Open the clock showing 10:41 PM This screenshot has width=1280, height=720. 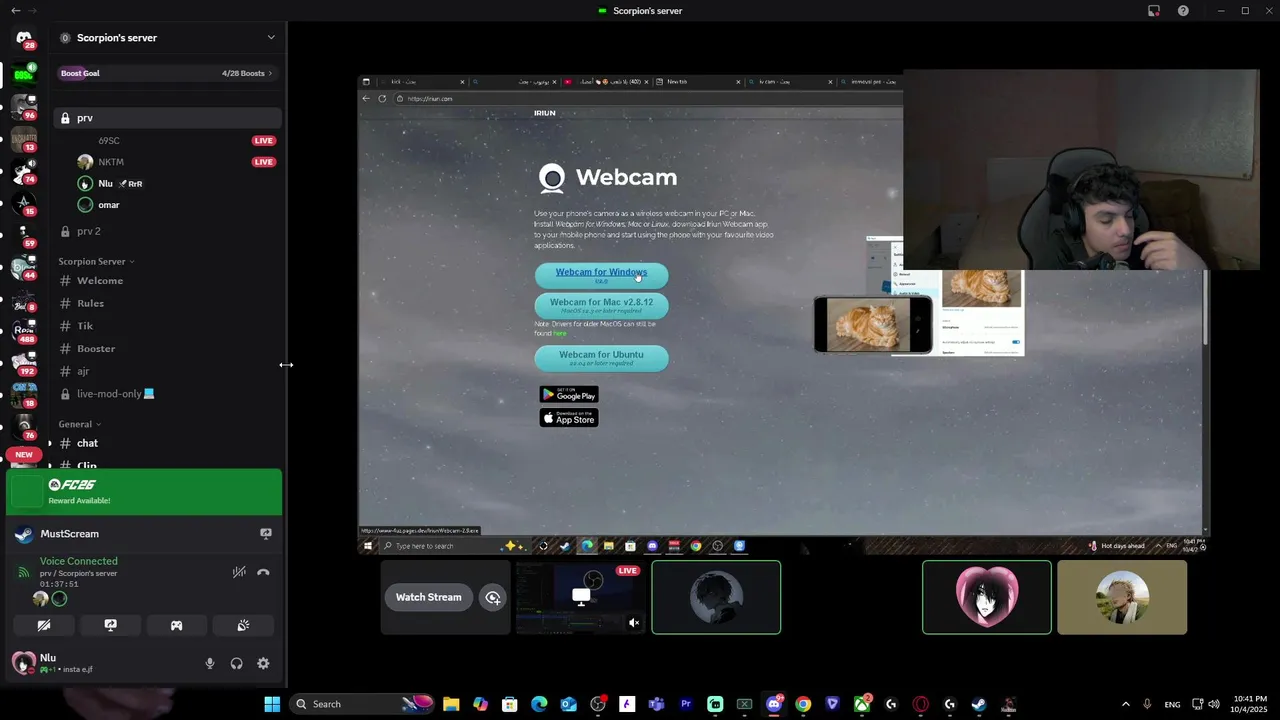tap(1250, 704)
